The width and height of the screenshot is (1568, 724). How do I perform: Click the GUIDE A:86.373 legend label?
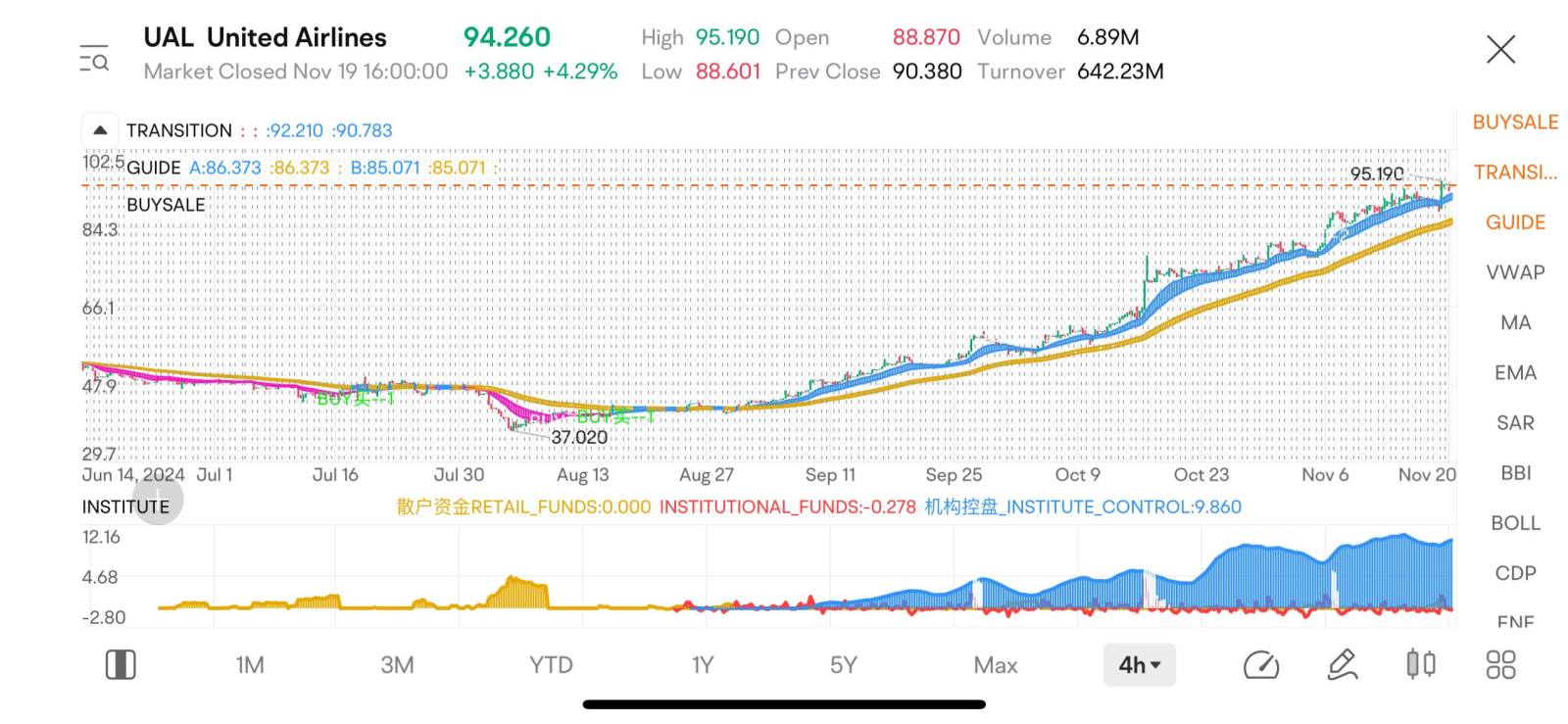pos(194,168)
